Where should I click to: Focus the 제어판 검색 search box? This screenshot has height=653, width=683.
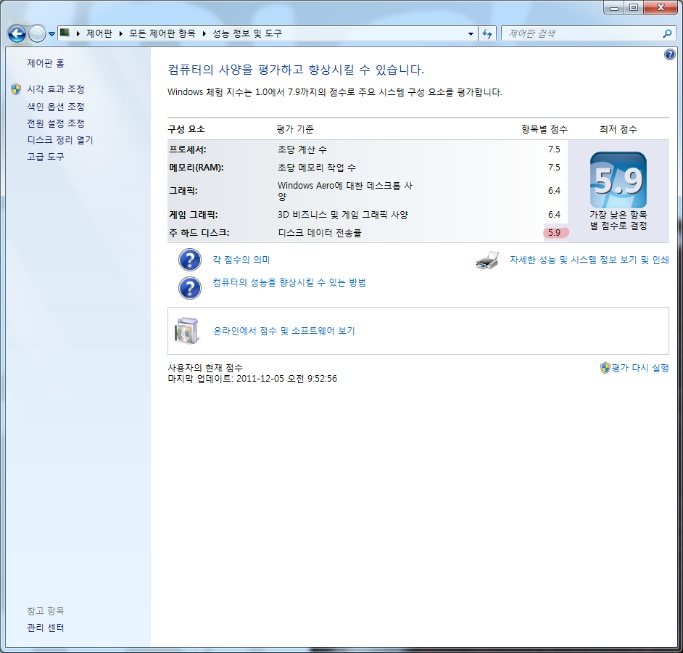[583, 34]
